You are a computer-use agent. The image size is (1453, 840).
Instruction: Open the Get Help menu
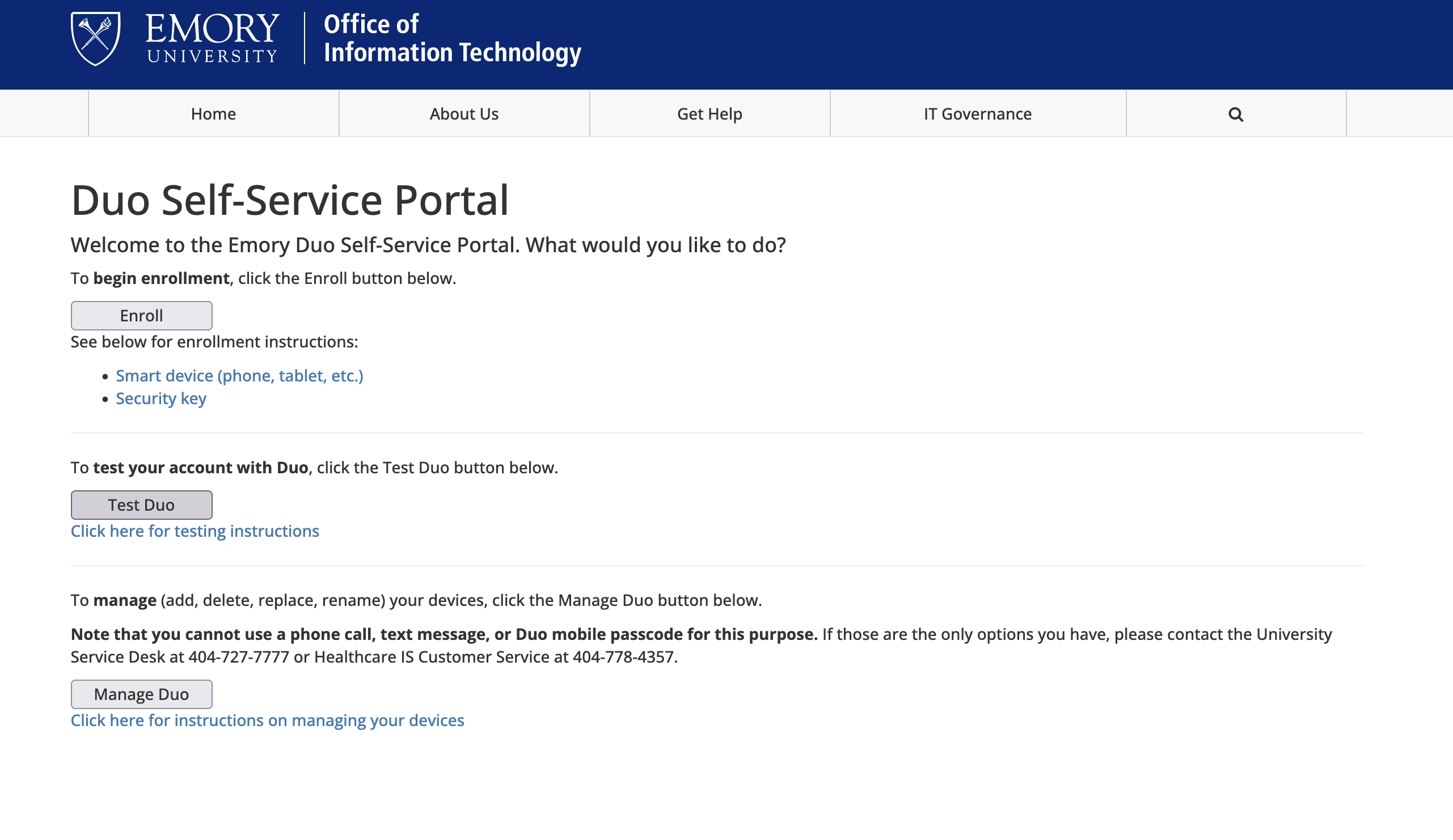(x=710, y=113)
